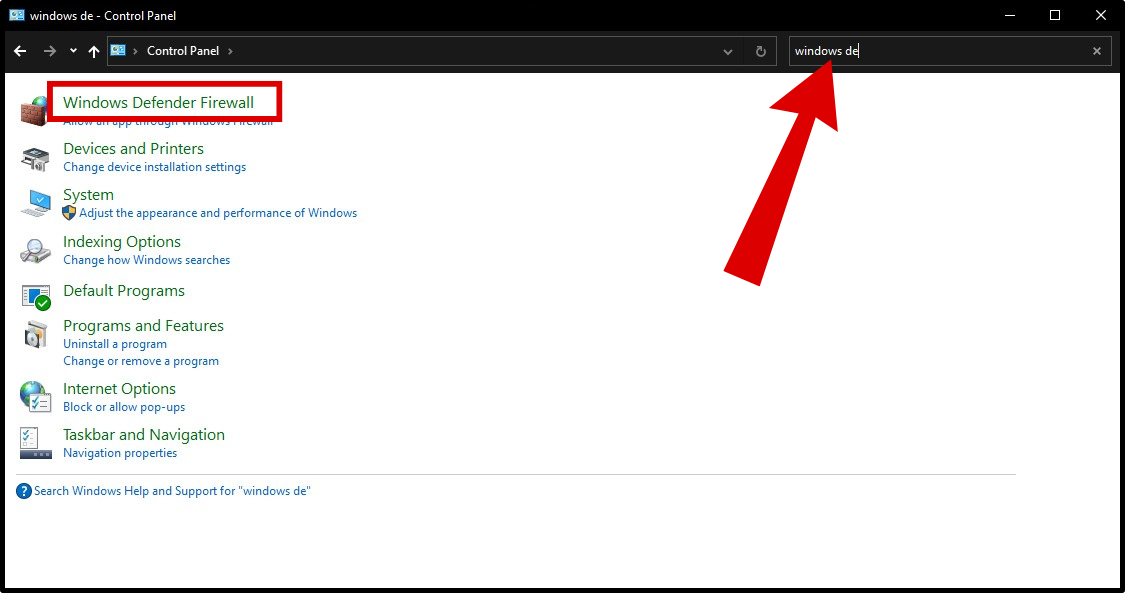Click the System computer icon
Image resolution: width=1125 pixels, height=593 pixels.
pyautogui.click(x=35, y=204)
